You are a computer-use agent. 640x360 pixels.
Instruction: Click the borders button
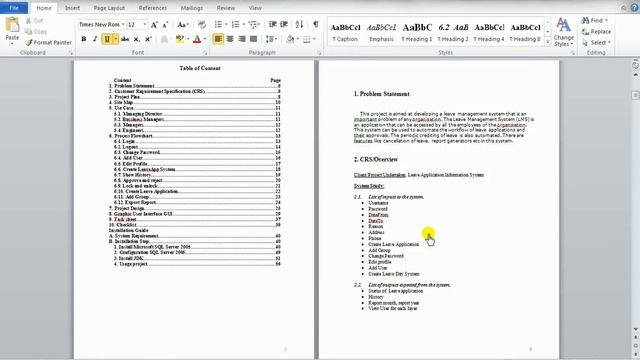click(x=307, y=39)
